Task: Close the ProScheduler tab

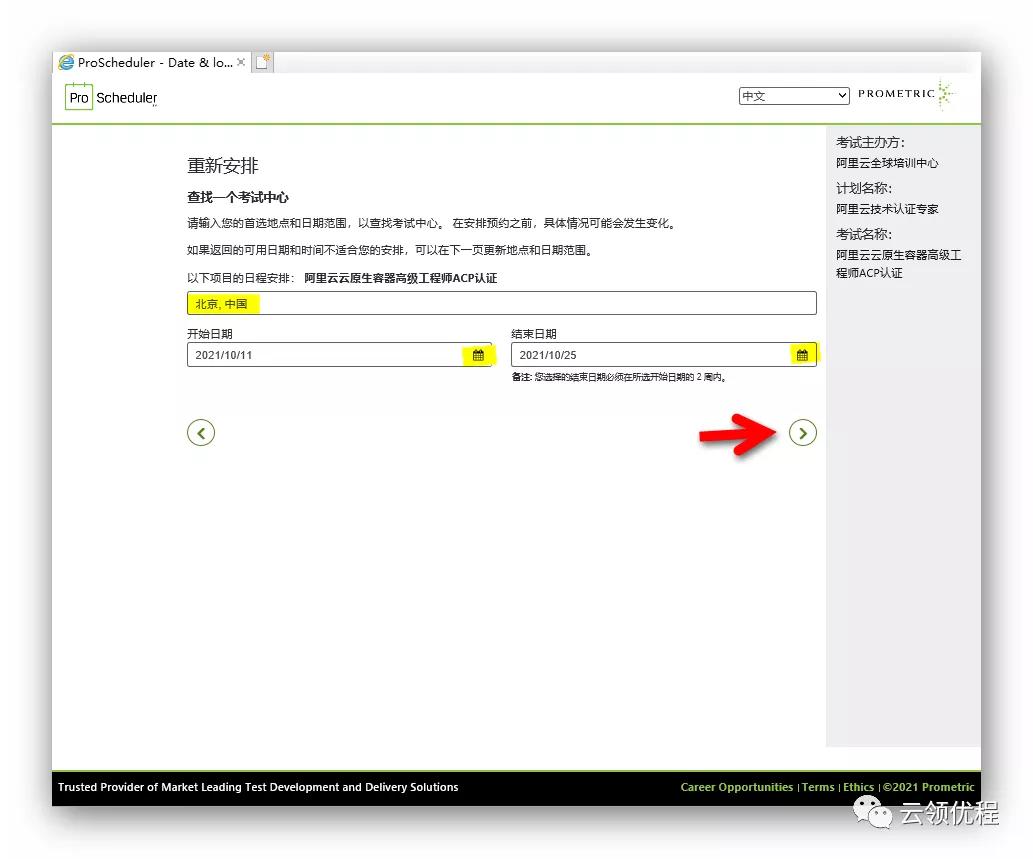Action: tap(240, 61)
